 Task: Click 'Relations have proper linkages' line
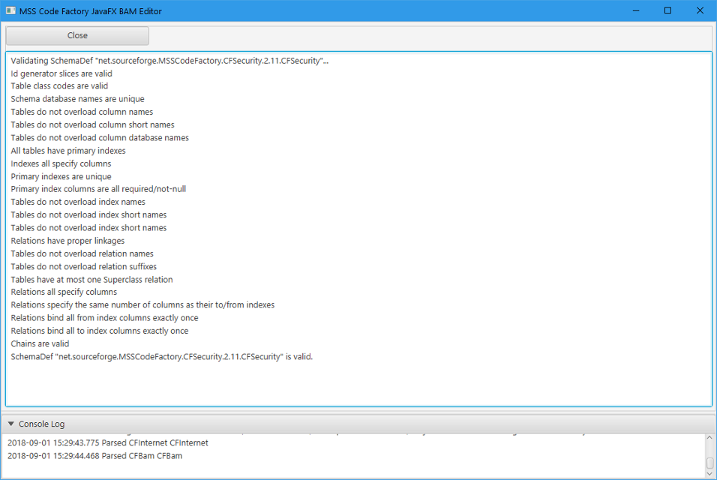point(67,240)
